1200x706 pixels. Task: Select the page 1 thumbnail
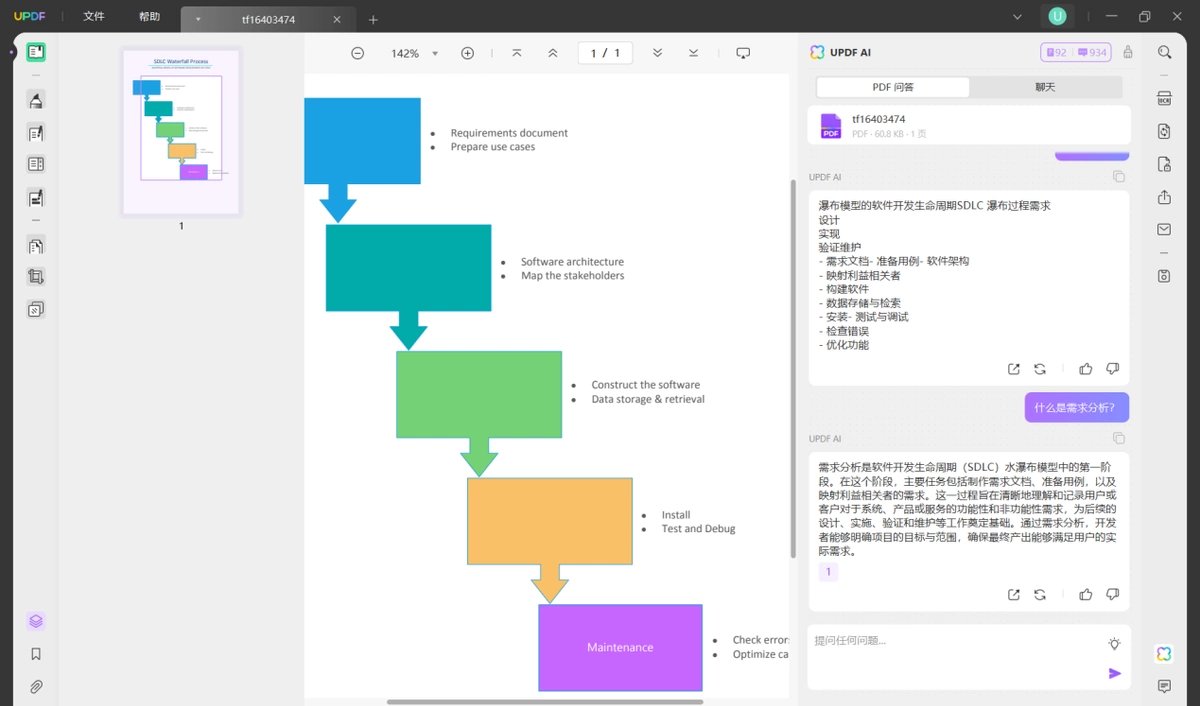coord(181,131)
